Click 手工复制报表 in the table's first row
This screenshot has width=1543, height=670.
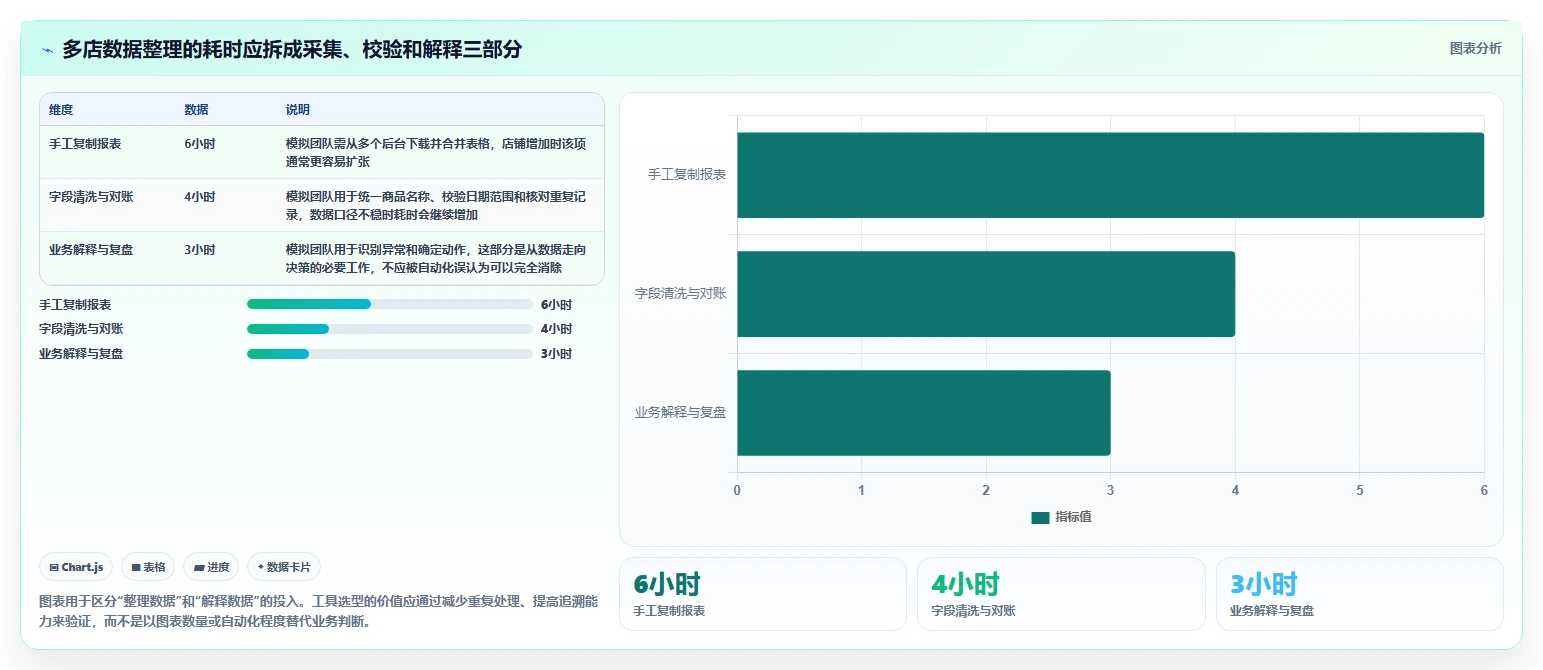[x=85, y=144]
